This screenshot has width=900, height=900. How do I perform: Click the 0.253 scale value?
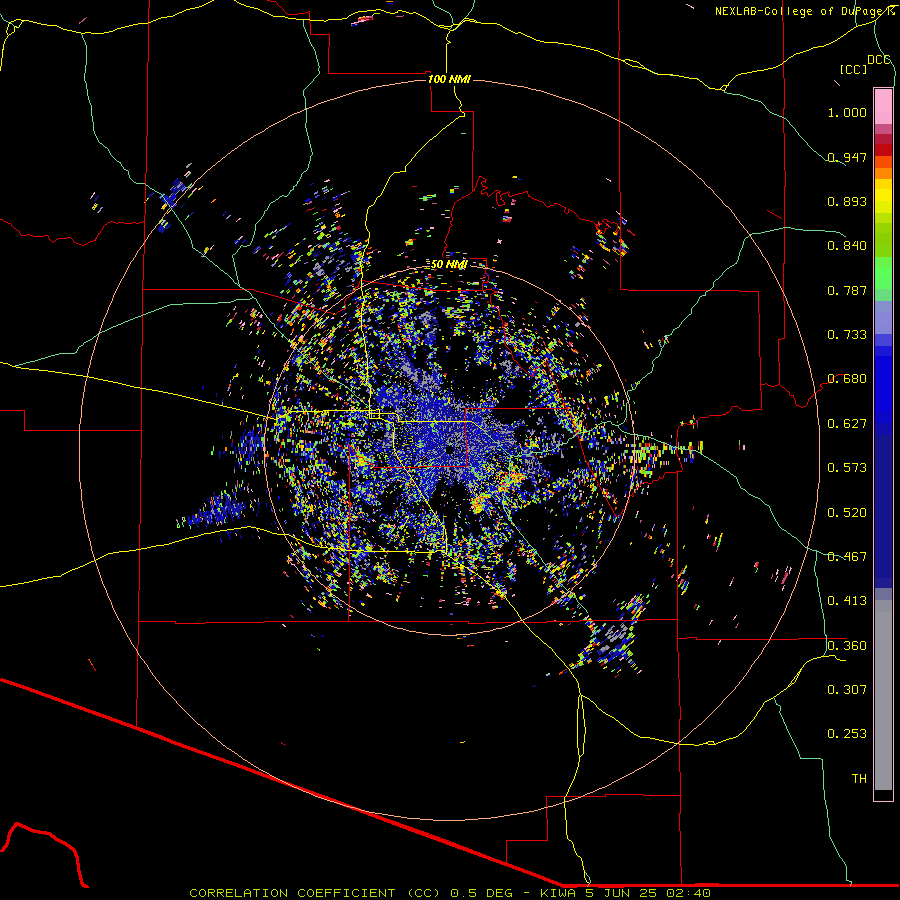click(847, 734)
